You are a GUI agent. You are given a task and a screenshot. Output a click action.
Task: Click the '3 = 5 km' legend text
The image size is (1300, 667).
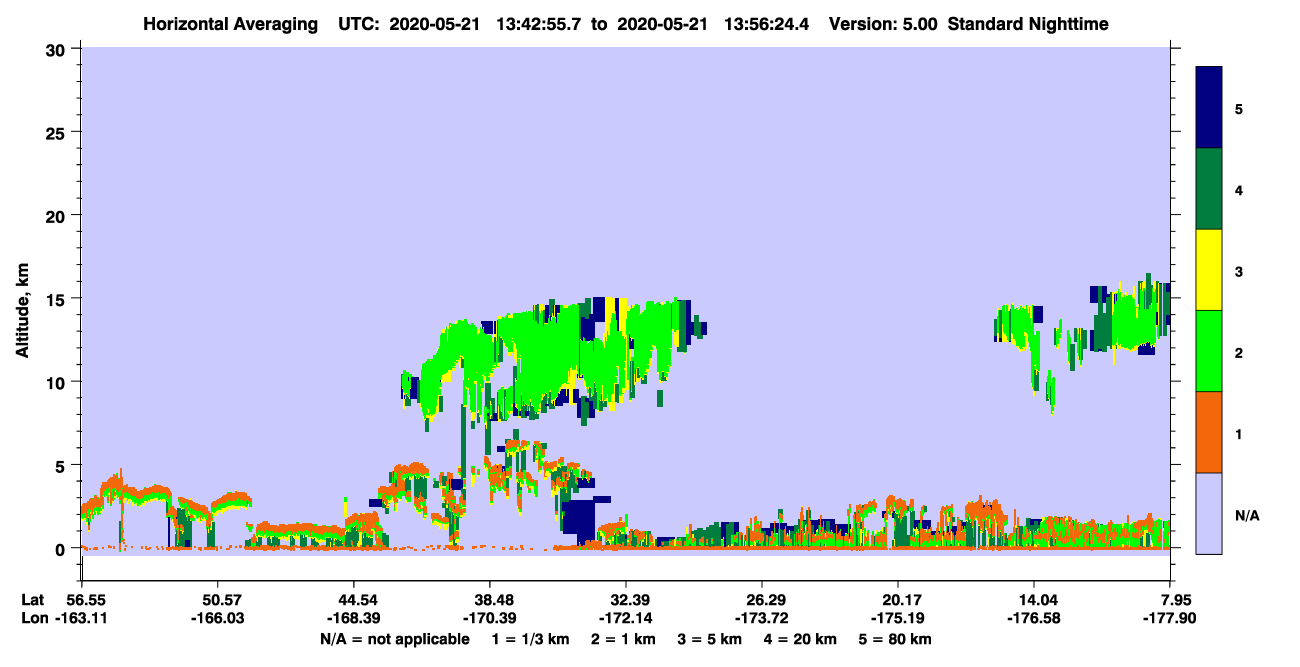(x=710, y=639)
